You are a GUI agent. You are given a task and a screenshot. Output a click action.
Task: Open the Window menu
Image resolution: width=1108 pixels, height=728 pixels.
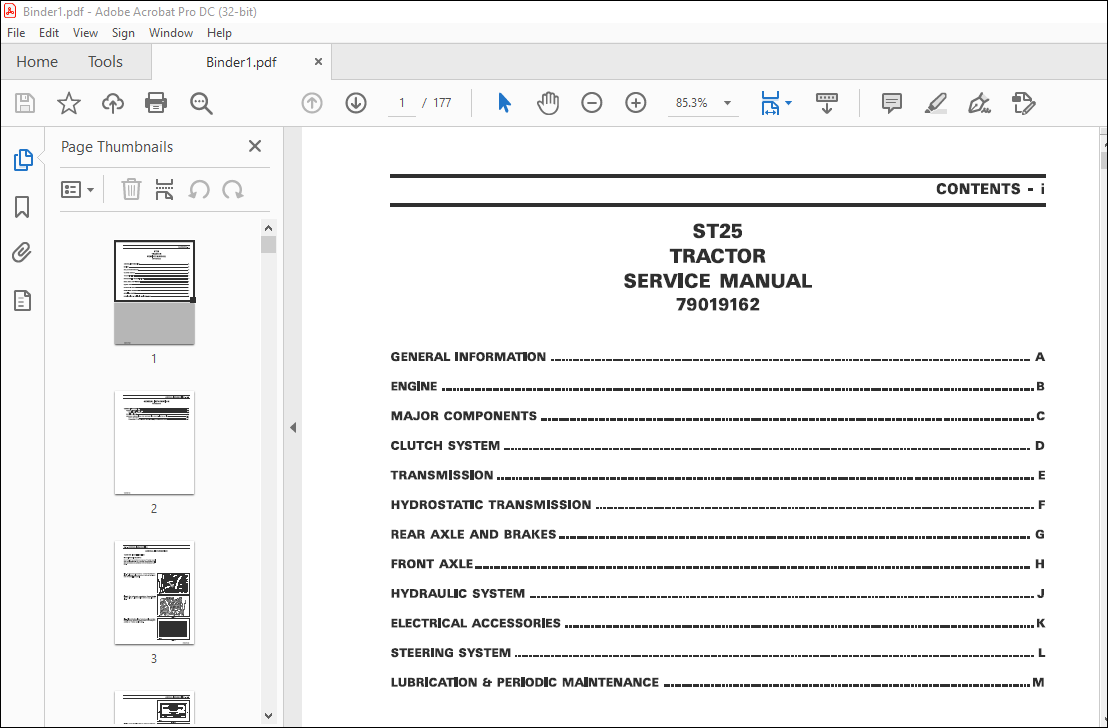[x=170, y=33]
